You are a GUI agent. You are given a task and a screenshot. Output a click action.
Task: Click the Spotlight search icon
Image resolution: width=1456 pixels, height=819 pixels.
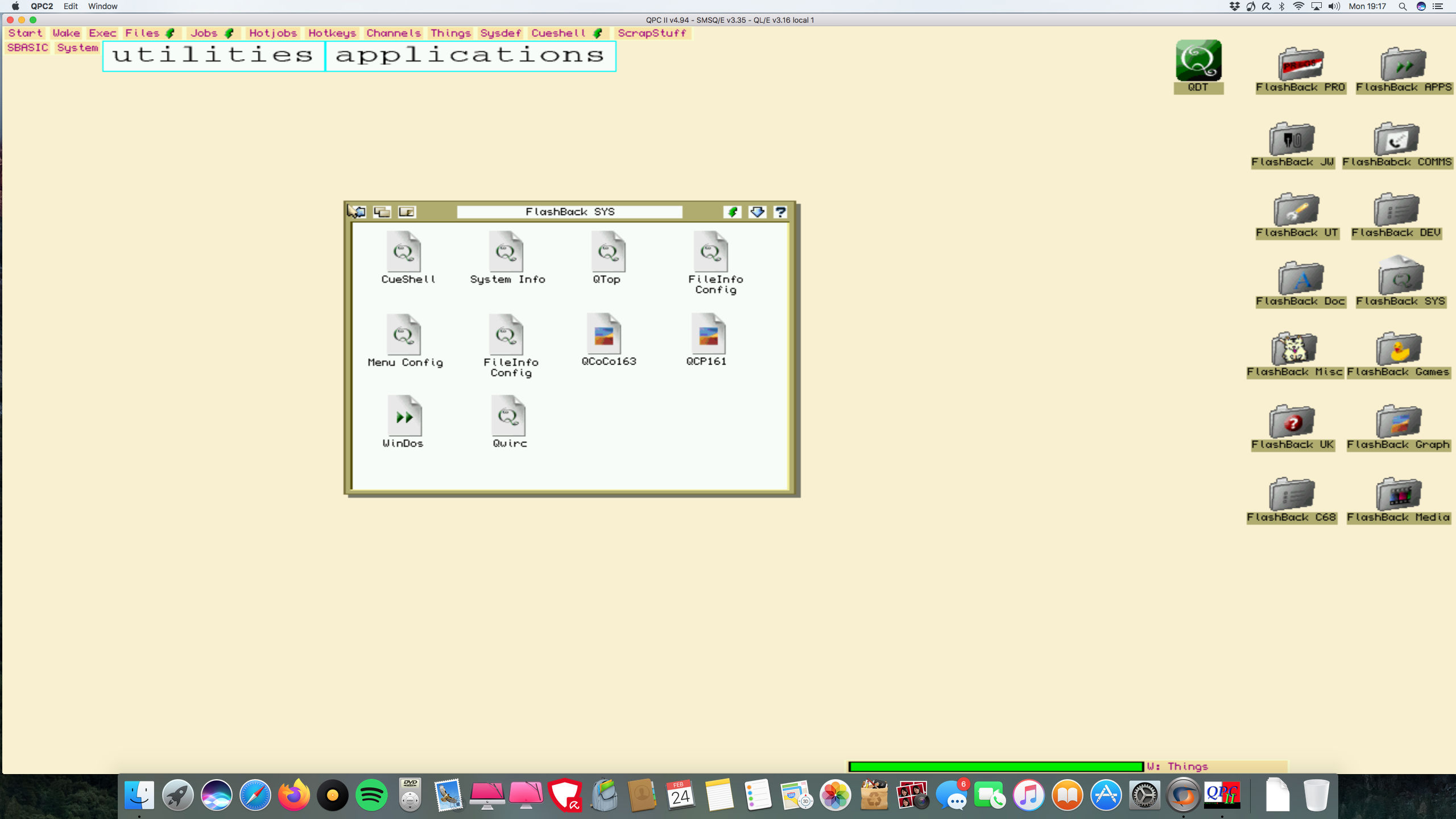[1403, 6]
